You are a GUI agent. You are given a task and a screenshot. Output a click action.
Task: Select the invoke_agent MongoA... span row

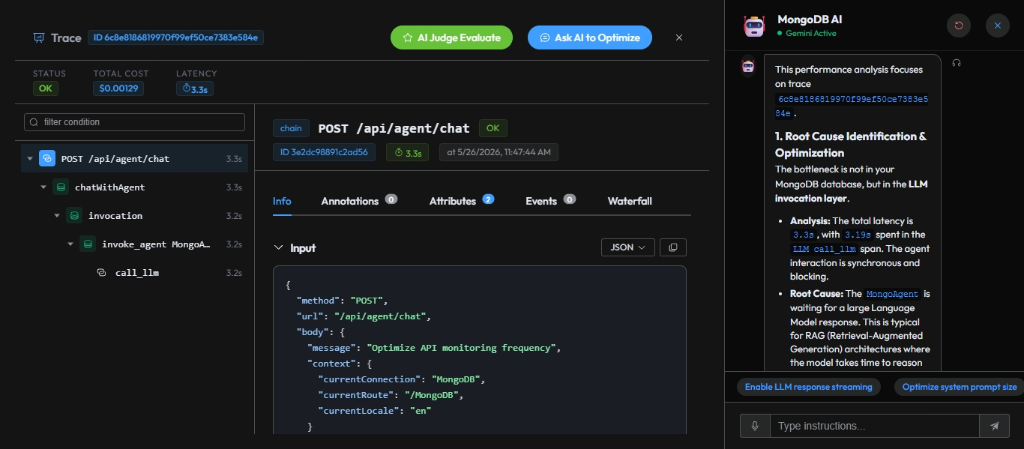[x=135, y=244]
